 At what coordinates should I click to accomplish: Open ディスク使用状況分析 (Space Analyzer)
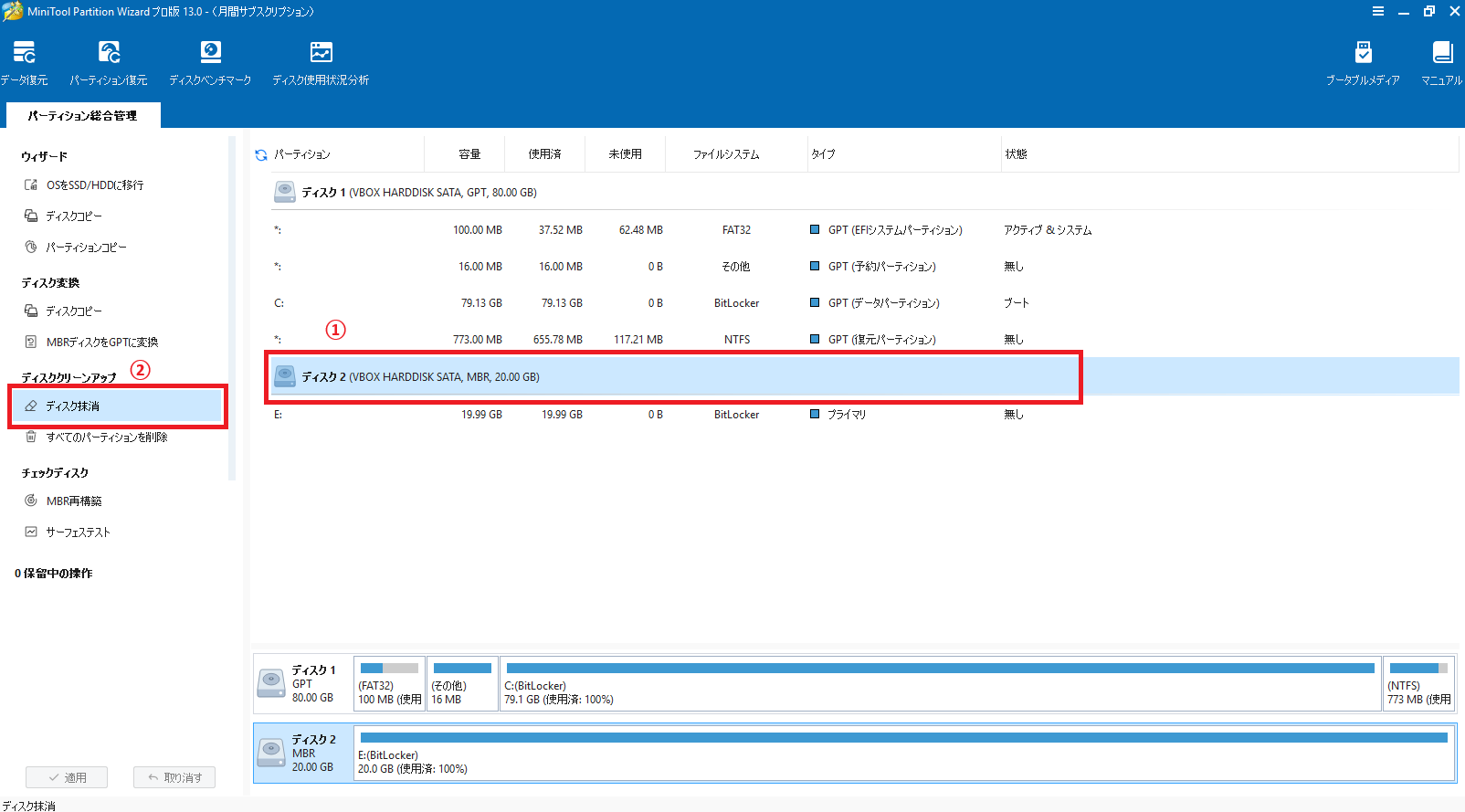point(321,62)
